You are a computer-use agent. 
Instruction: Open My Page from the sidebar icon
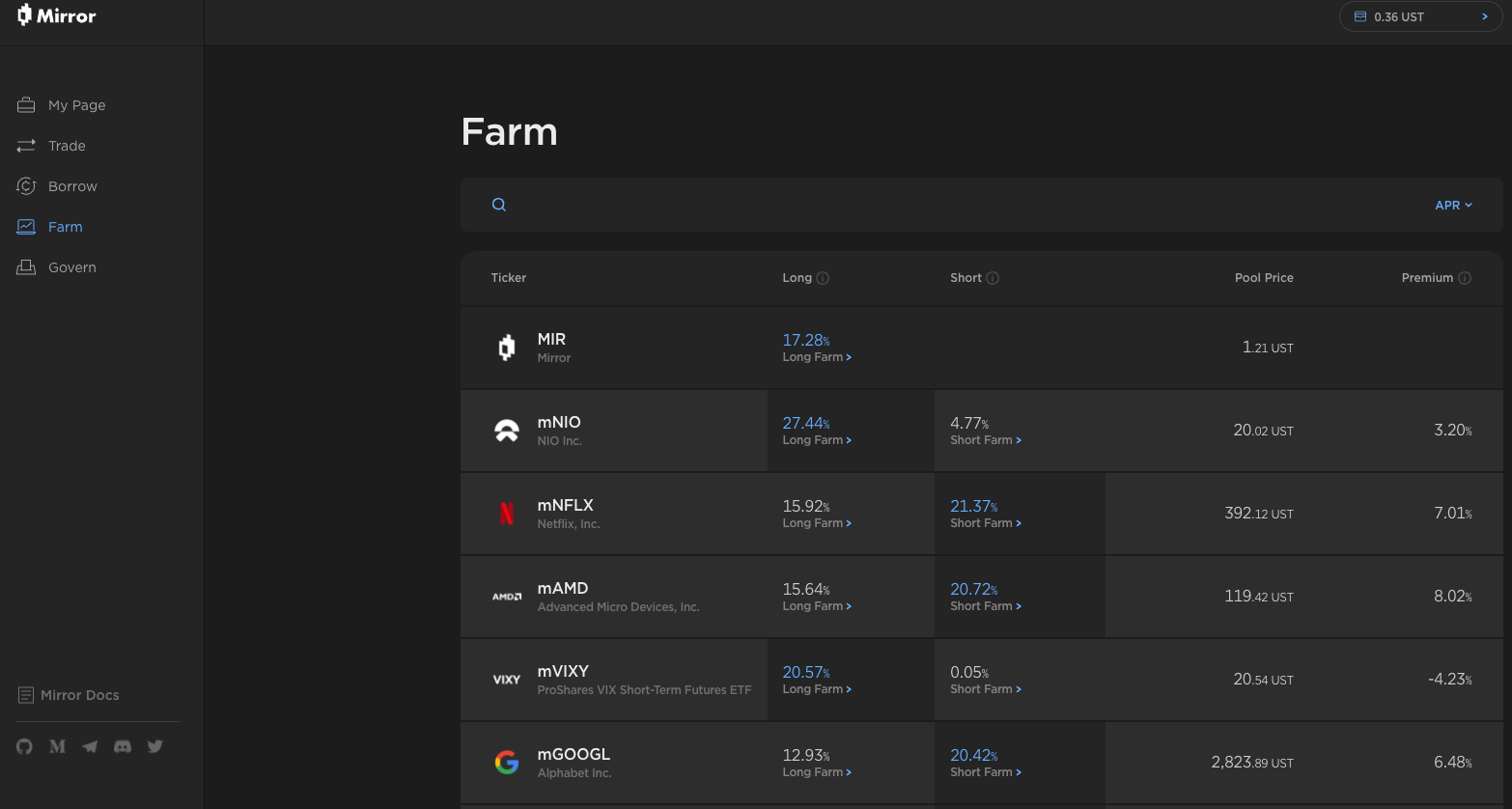click(25, 104)
